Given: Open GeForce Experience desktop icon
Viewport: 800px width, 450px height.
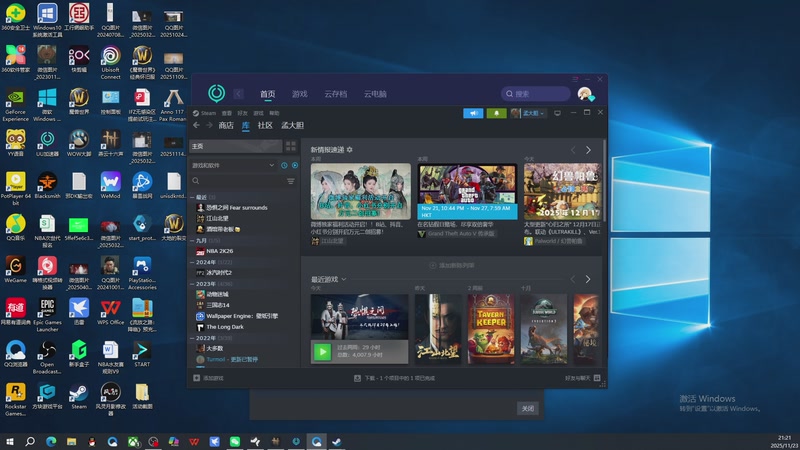Looking at the screenshot, I should (15, 105).
